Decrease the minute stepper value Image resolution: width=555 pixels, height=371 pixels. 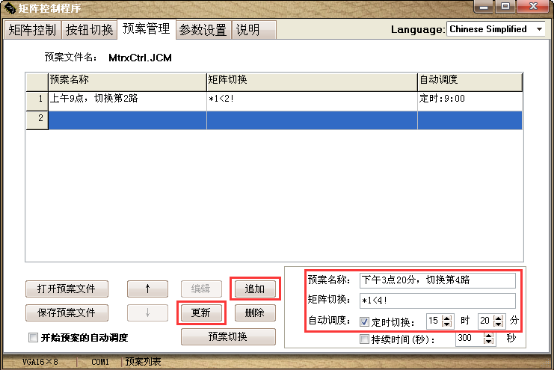click(x=499, y=325)
